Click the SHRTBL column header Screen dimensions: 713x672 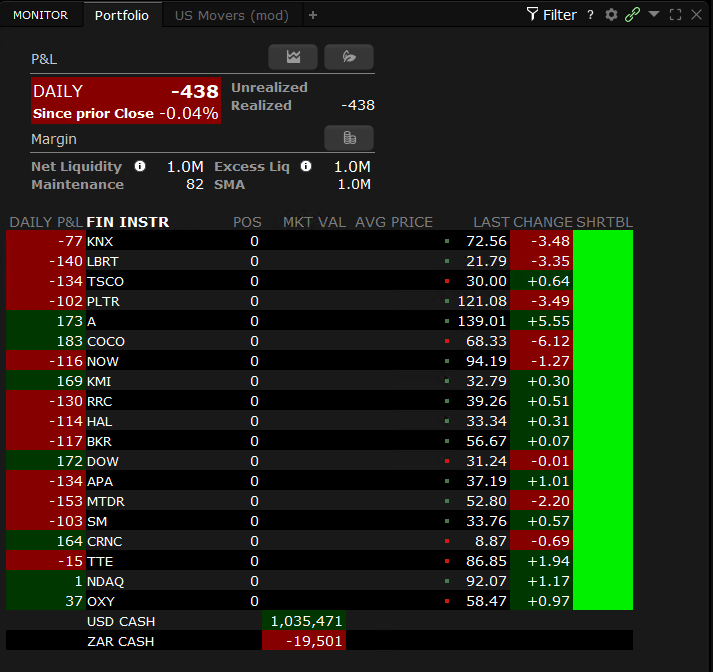click(x=604, y=222)
